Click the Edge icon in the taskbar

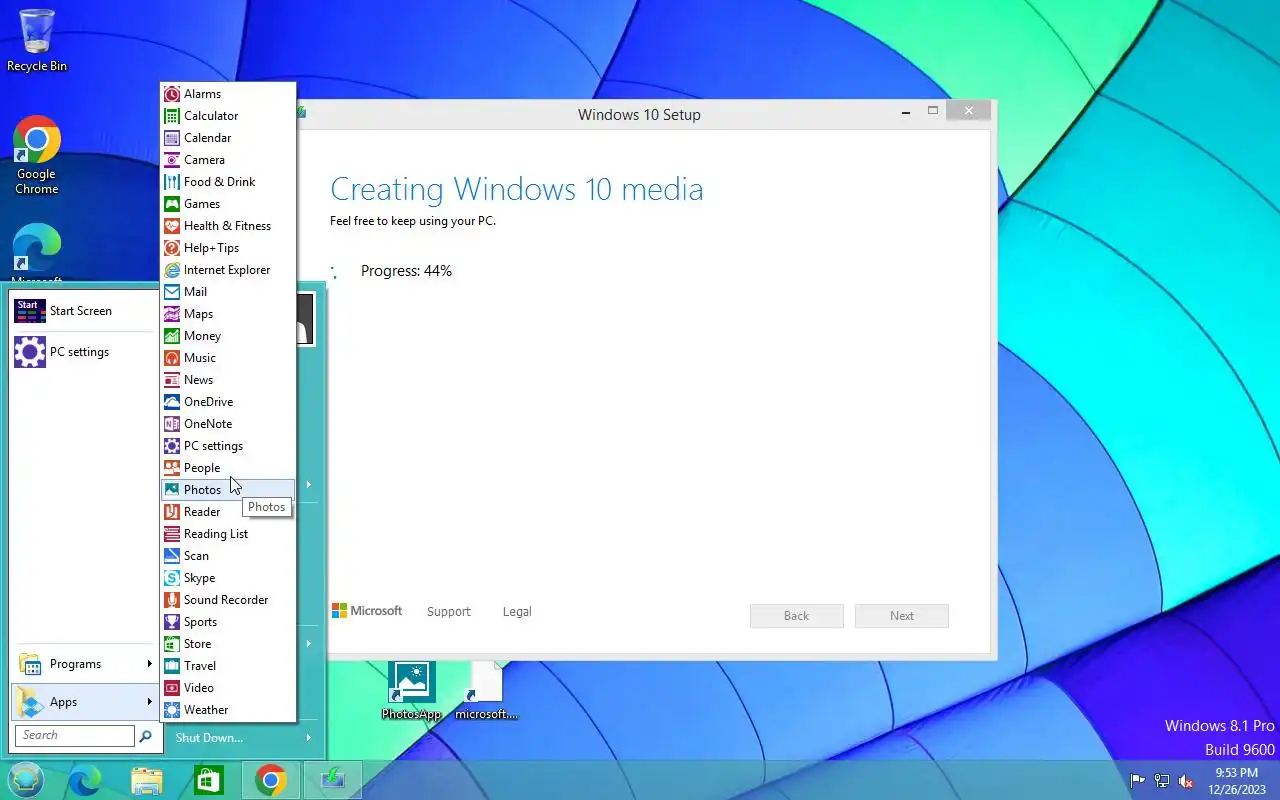(x=85, y=780)
